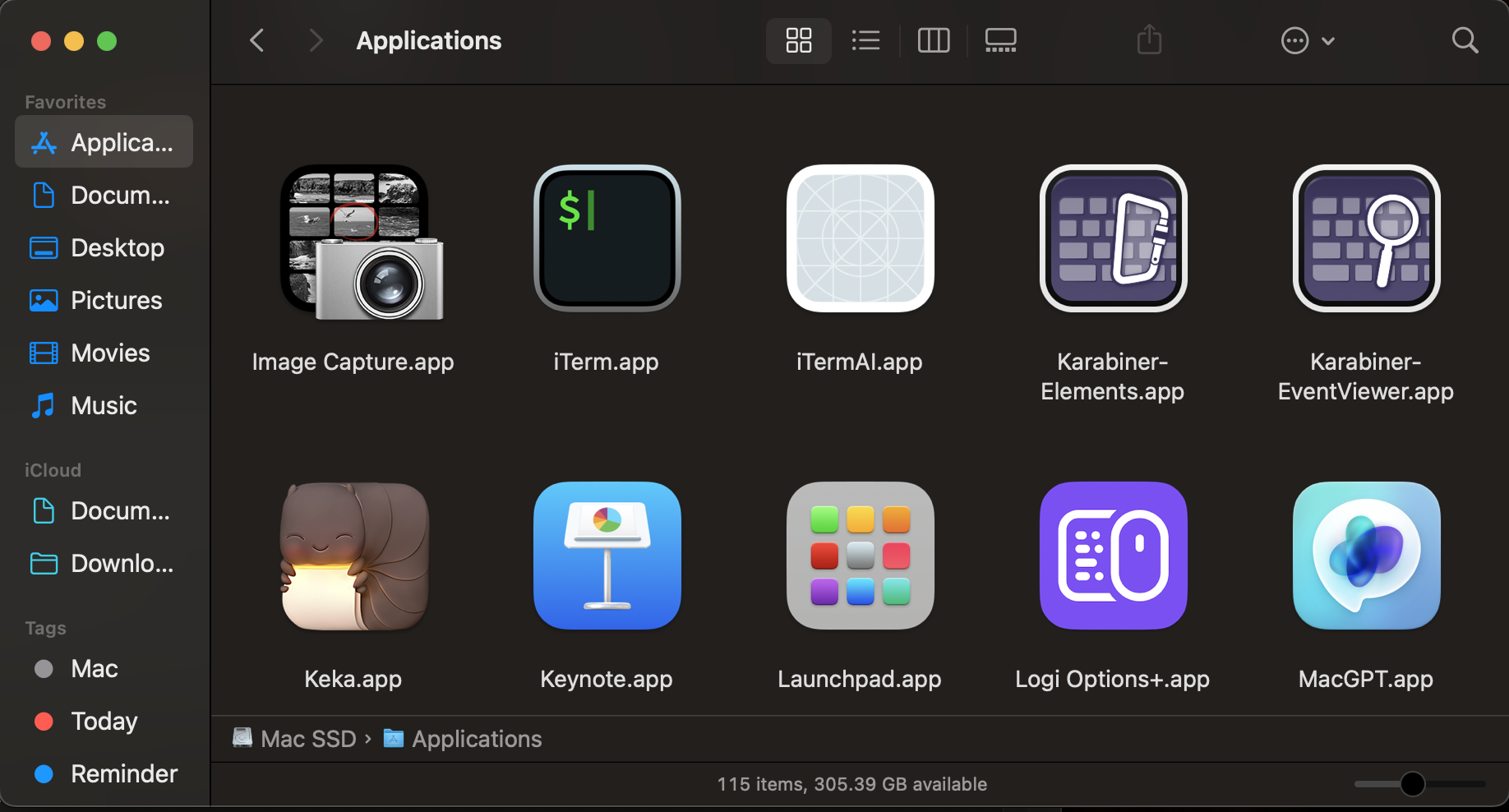This screenshot has height=812, width=1509.
Task: Select the Keka.app icon
Action: pyautogui.click(x=354, y=556)
